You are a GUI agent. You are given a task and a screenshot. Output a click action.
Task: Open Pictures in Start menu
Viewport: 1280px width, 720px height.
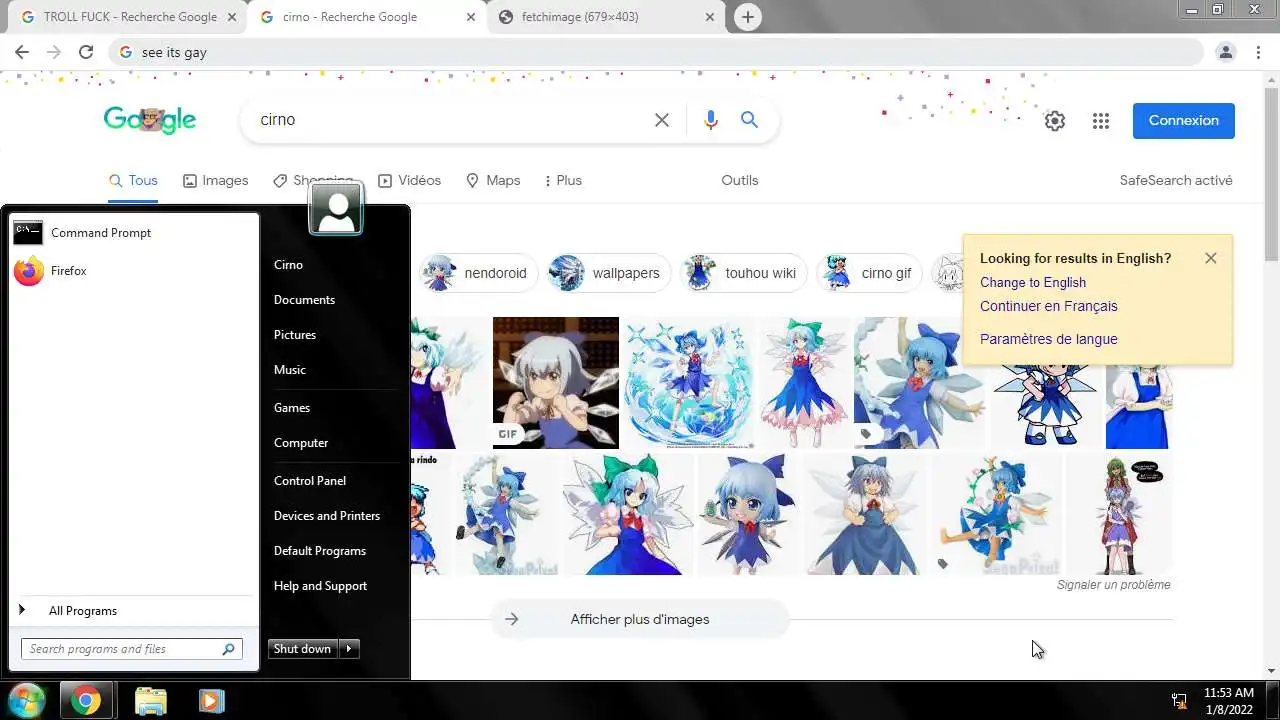tap(295, 335)
